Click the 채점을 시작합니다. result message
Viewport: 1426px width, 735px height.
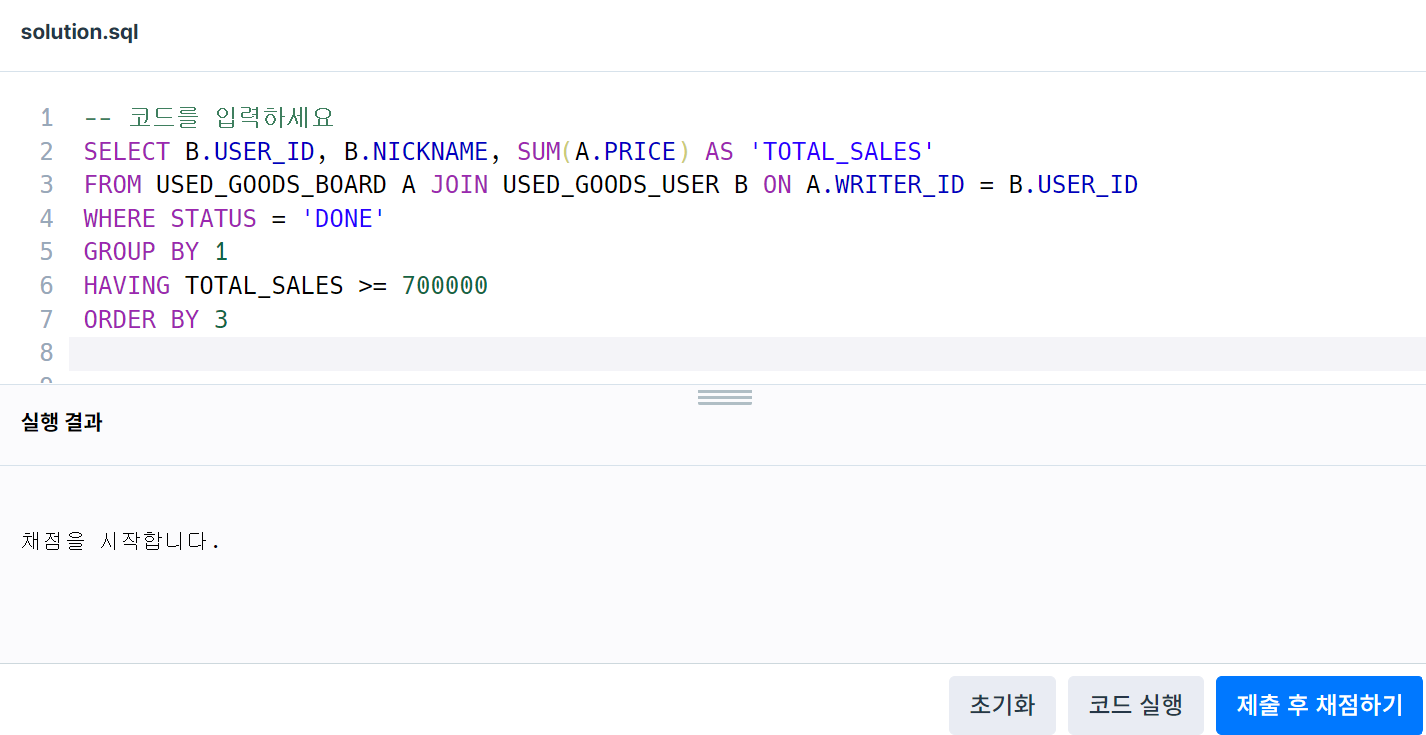tap(120, 542)
